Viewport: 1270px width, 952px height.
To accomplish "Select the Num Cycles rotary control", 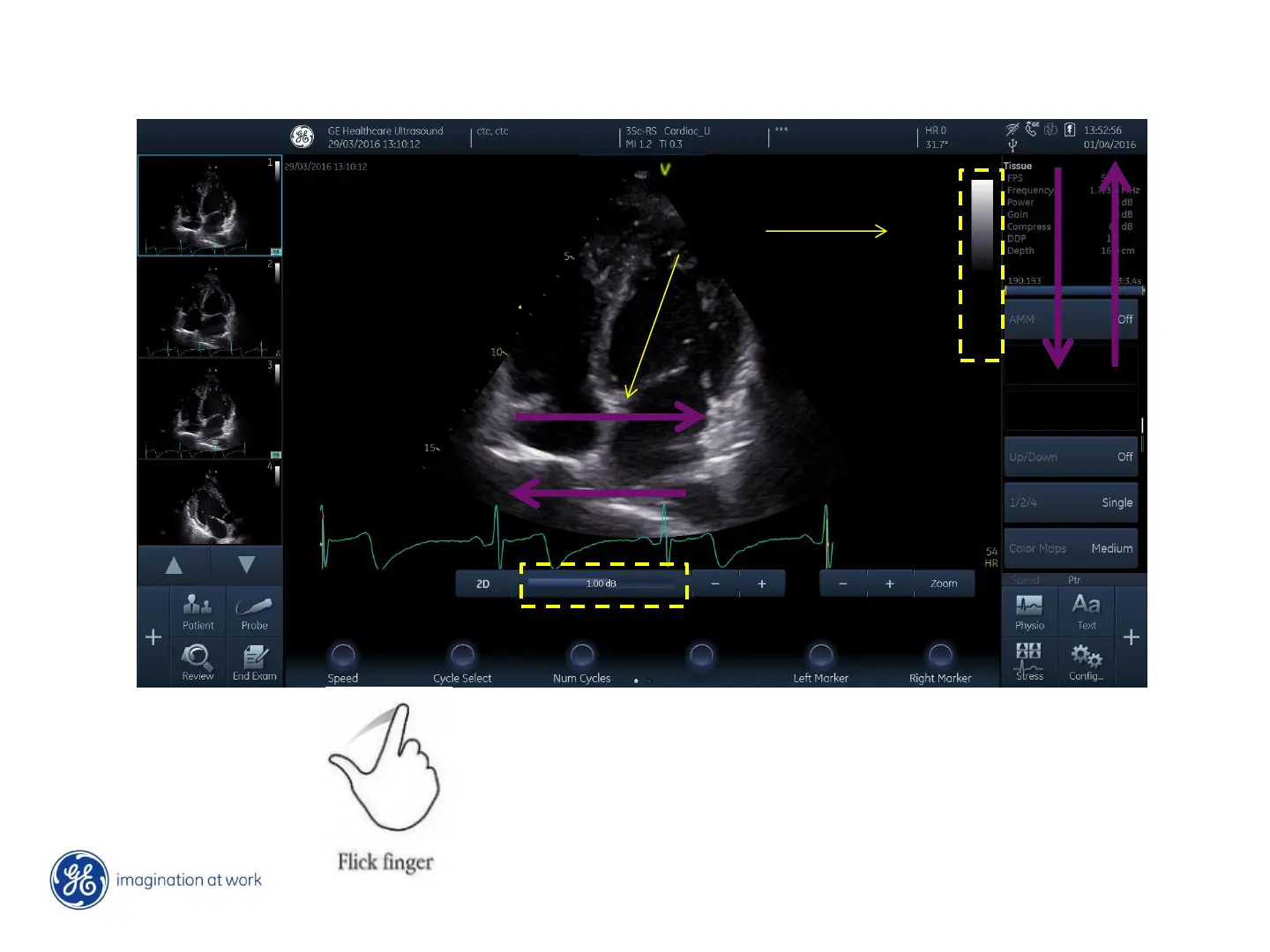I will 582,655.
